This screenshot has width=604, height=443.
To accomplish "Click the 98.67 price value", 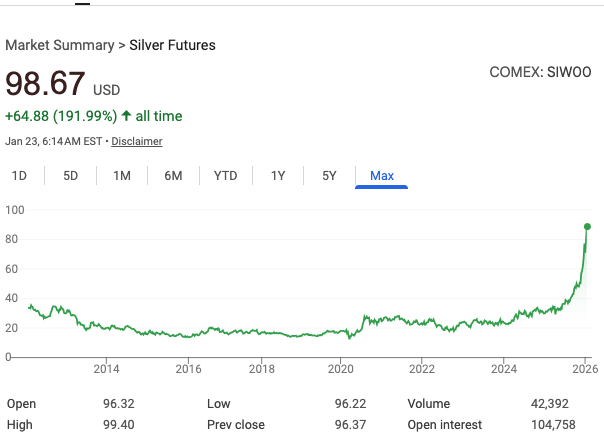I will coord(46,84).
